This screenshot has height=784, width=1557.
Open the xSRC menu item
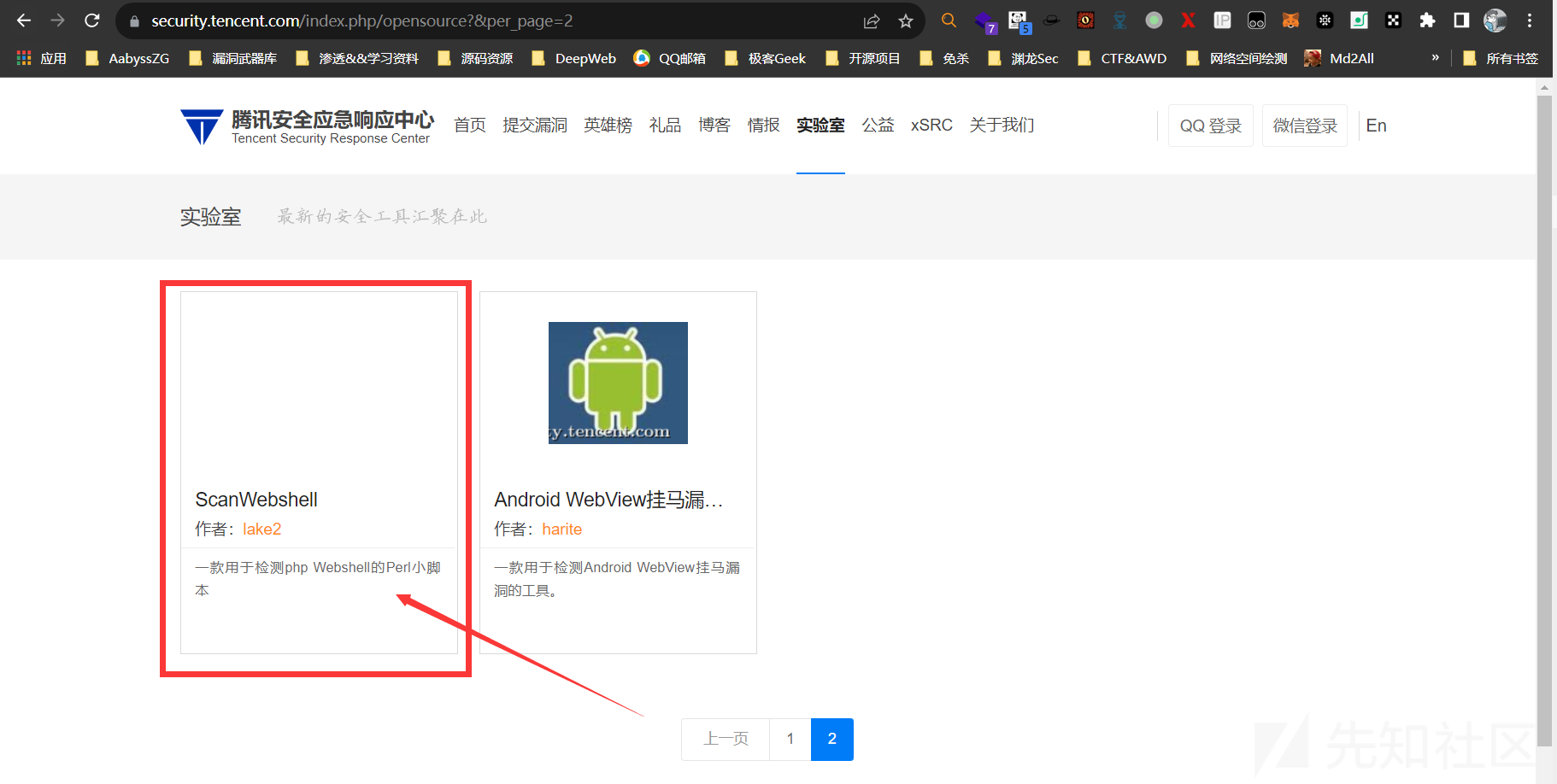931,126
